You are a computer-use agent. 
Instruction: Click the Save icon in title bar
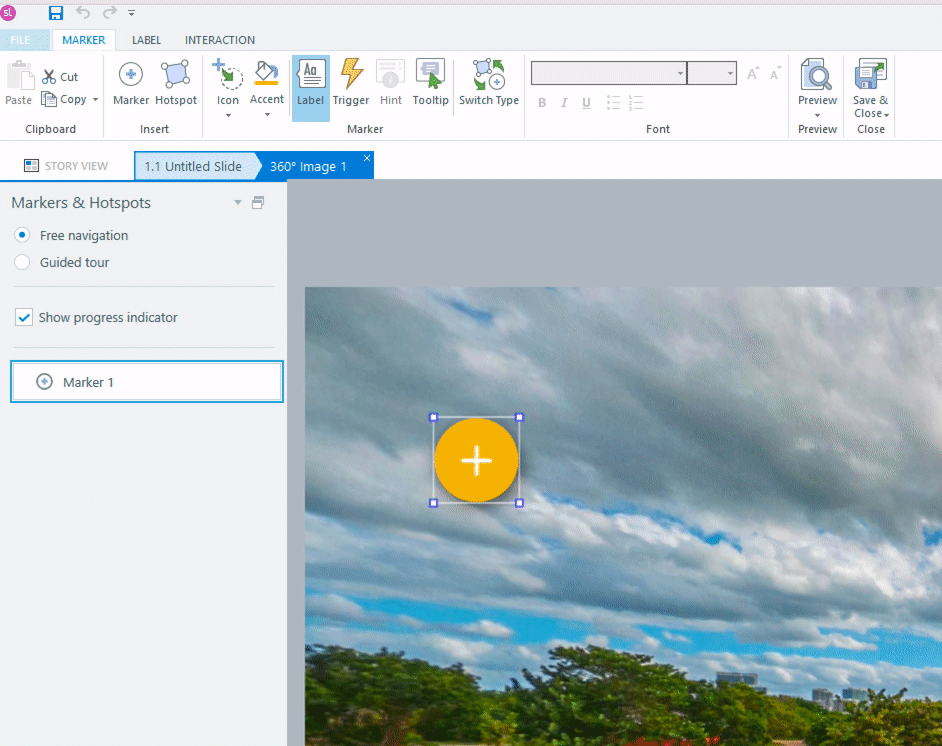[x=56, y=13]
